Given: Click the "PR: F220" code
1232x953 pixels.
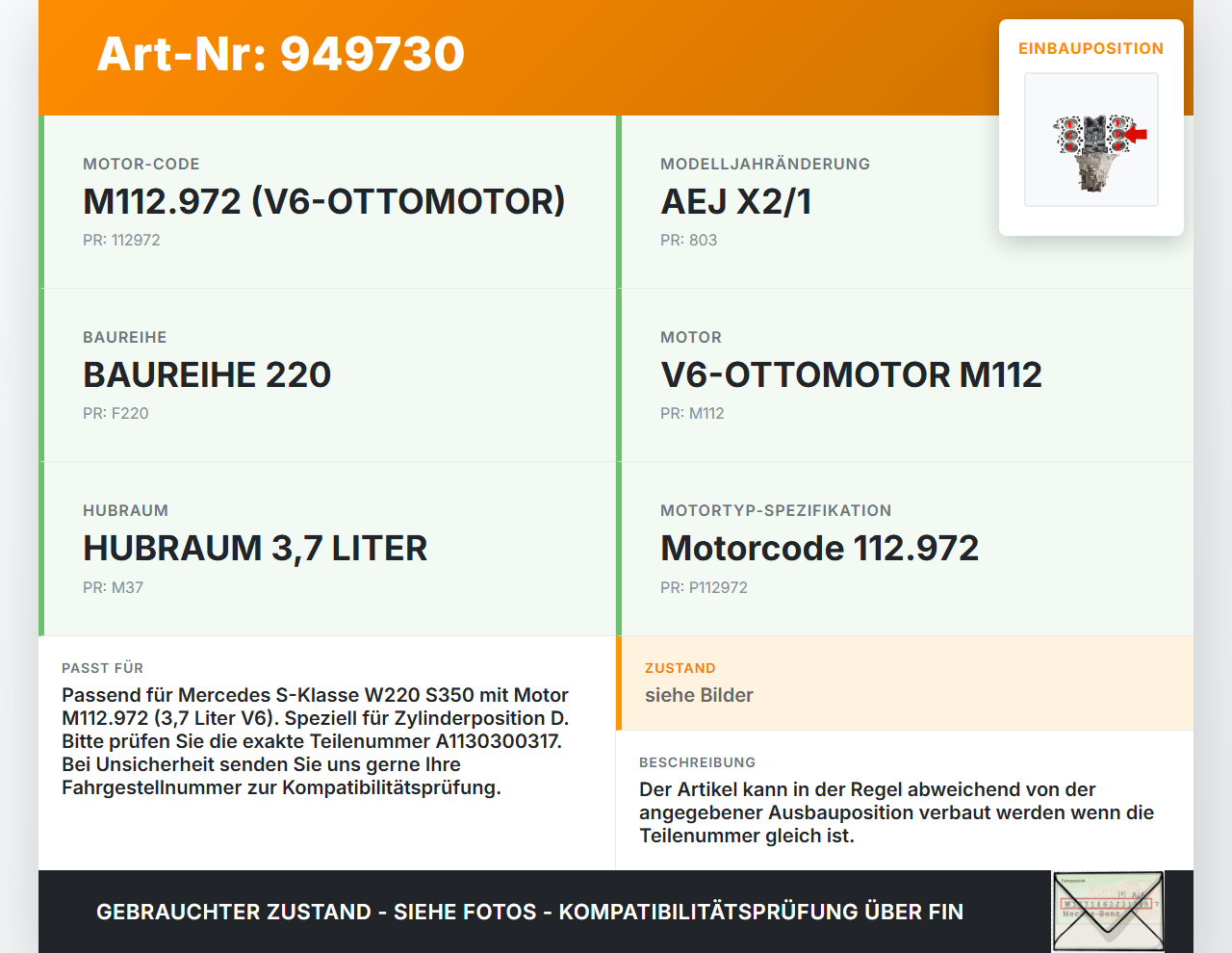Looking at the screenshot, I should (115, 413).
